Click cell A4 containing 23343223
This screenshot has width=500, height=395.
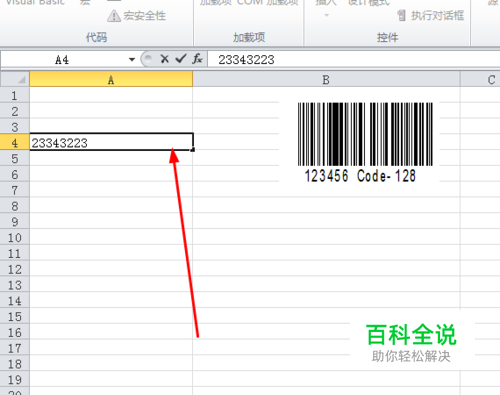coord(111,143)
